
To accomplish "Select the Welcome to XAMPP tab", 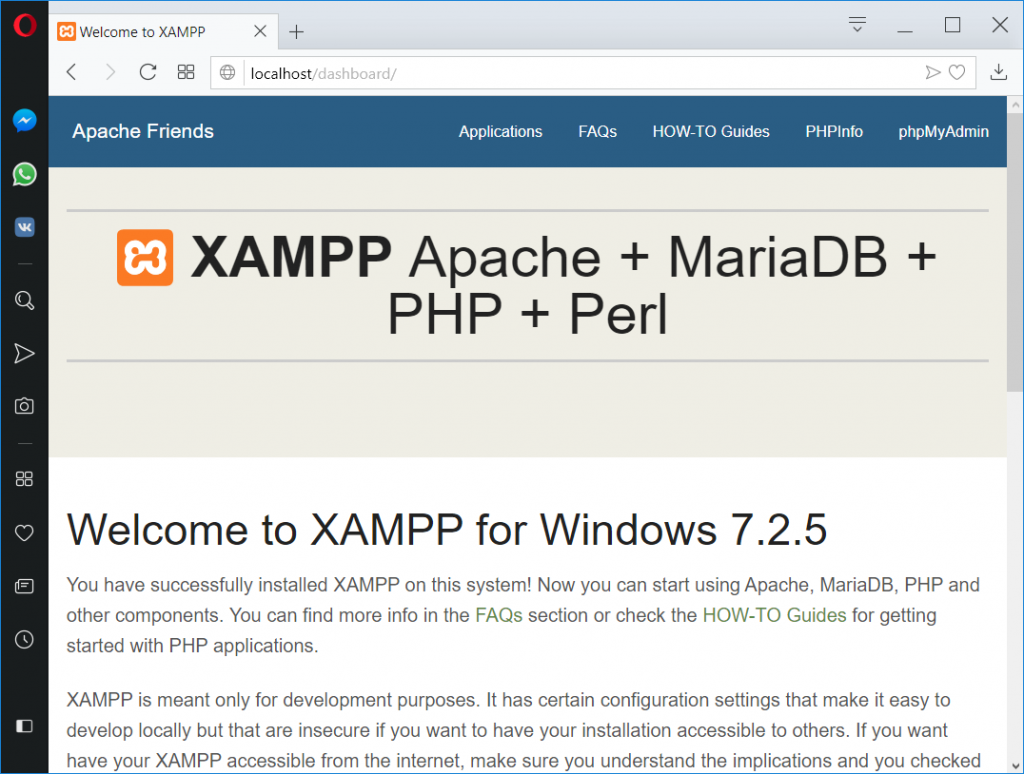I will click(163, 31).
